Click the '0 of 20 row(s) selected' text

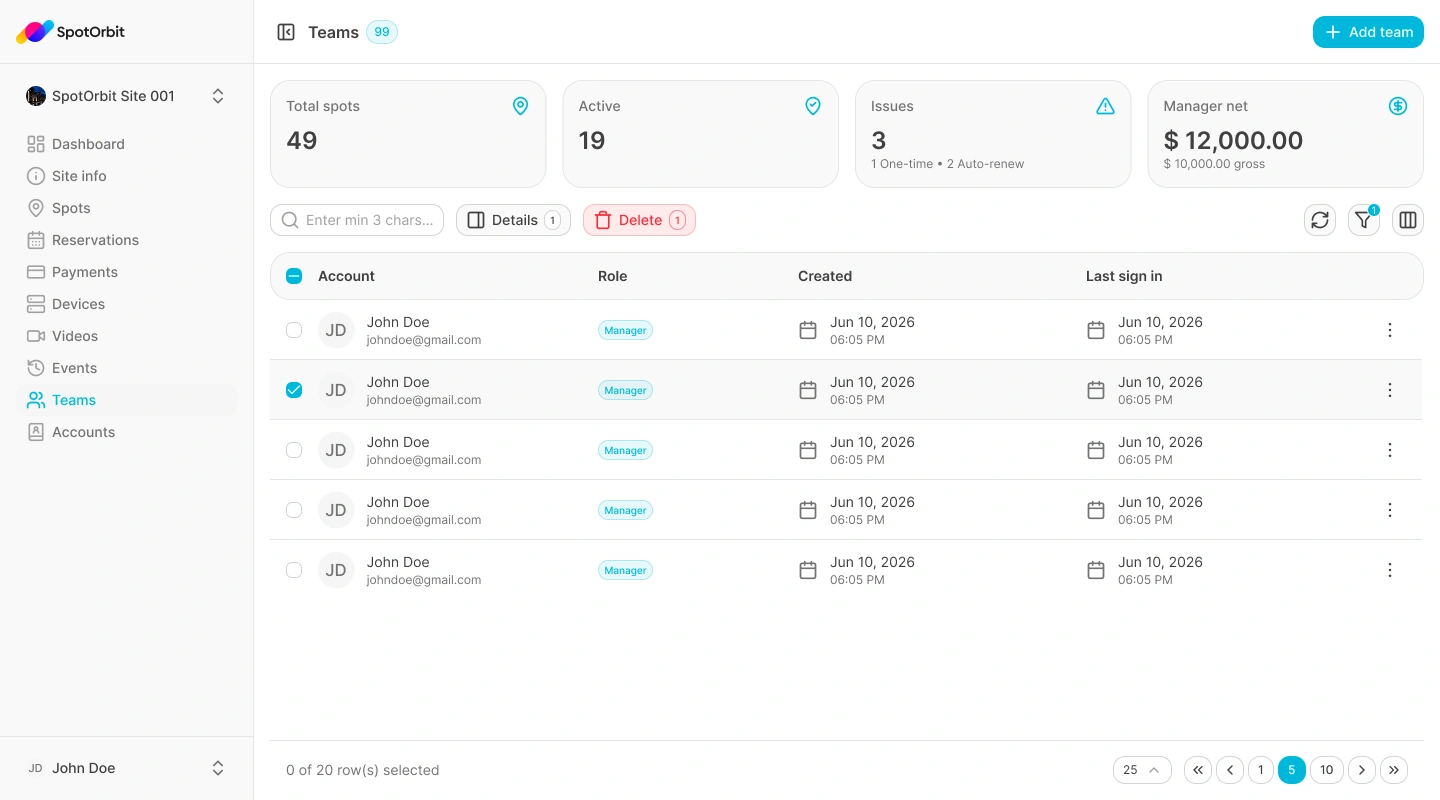coord(363,770)
